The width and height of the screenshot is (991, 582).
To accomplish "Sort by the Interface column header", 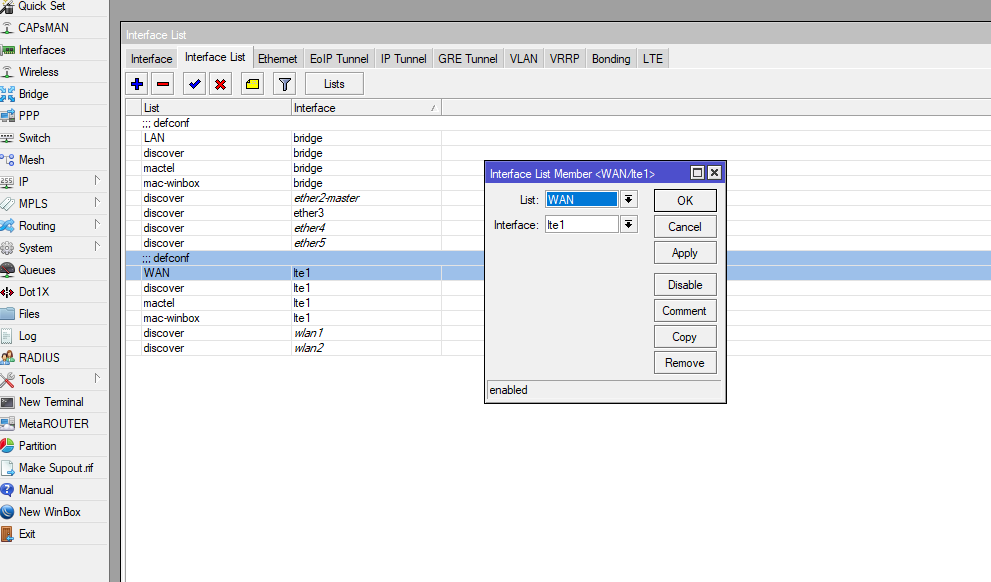I will 366,108.
